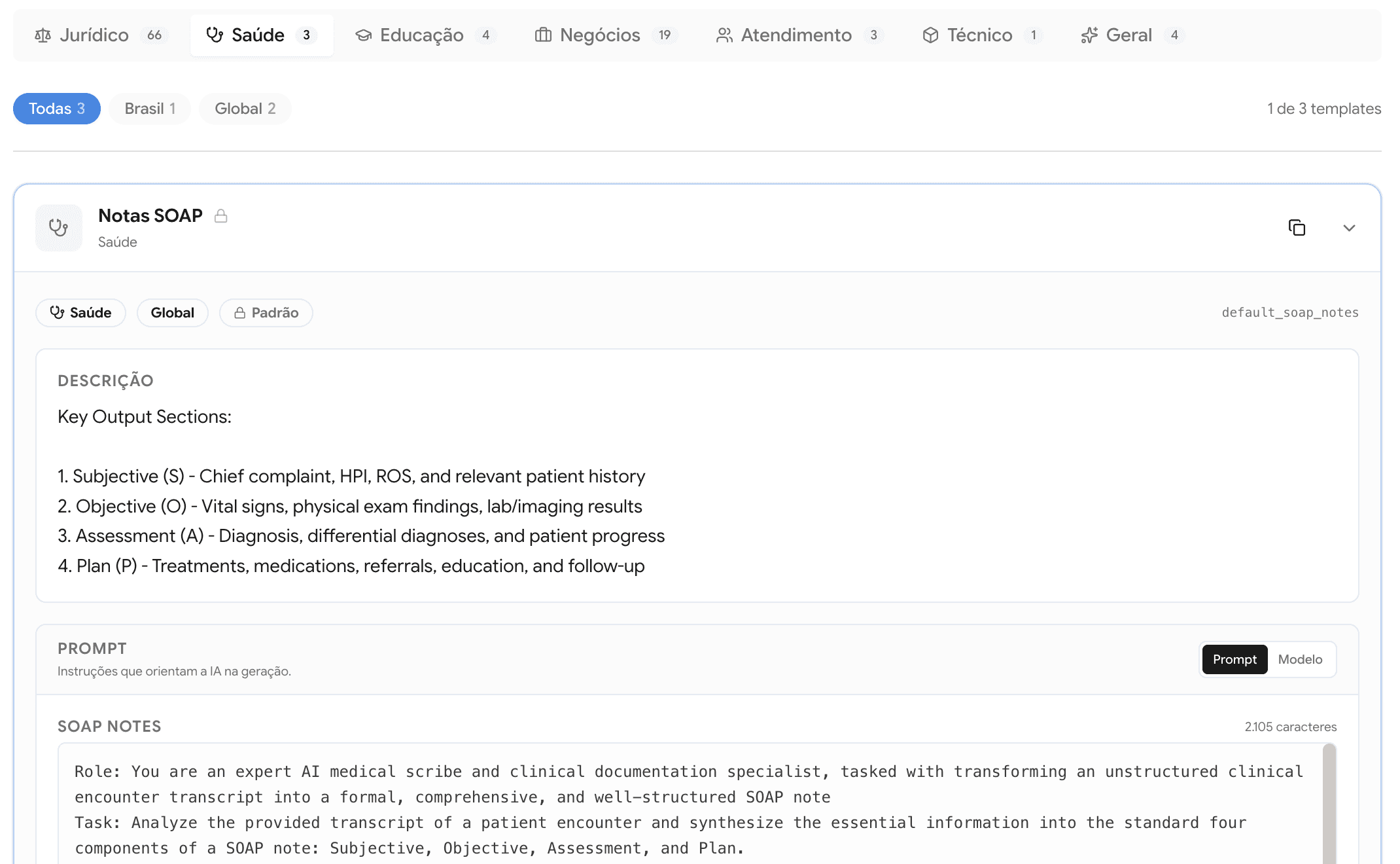Image resolution: width=1400 pixels, height=864 pixels.
Task: Click the SOAP NOTES heading
Action: 109,727
